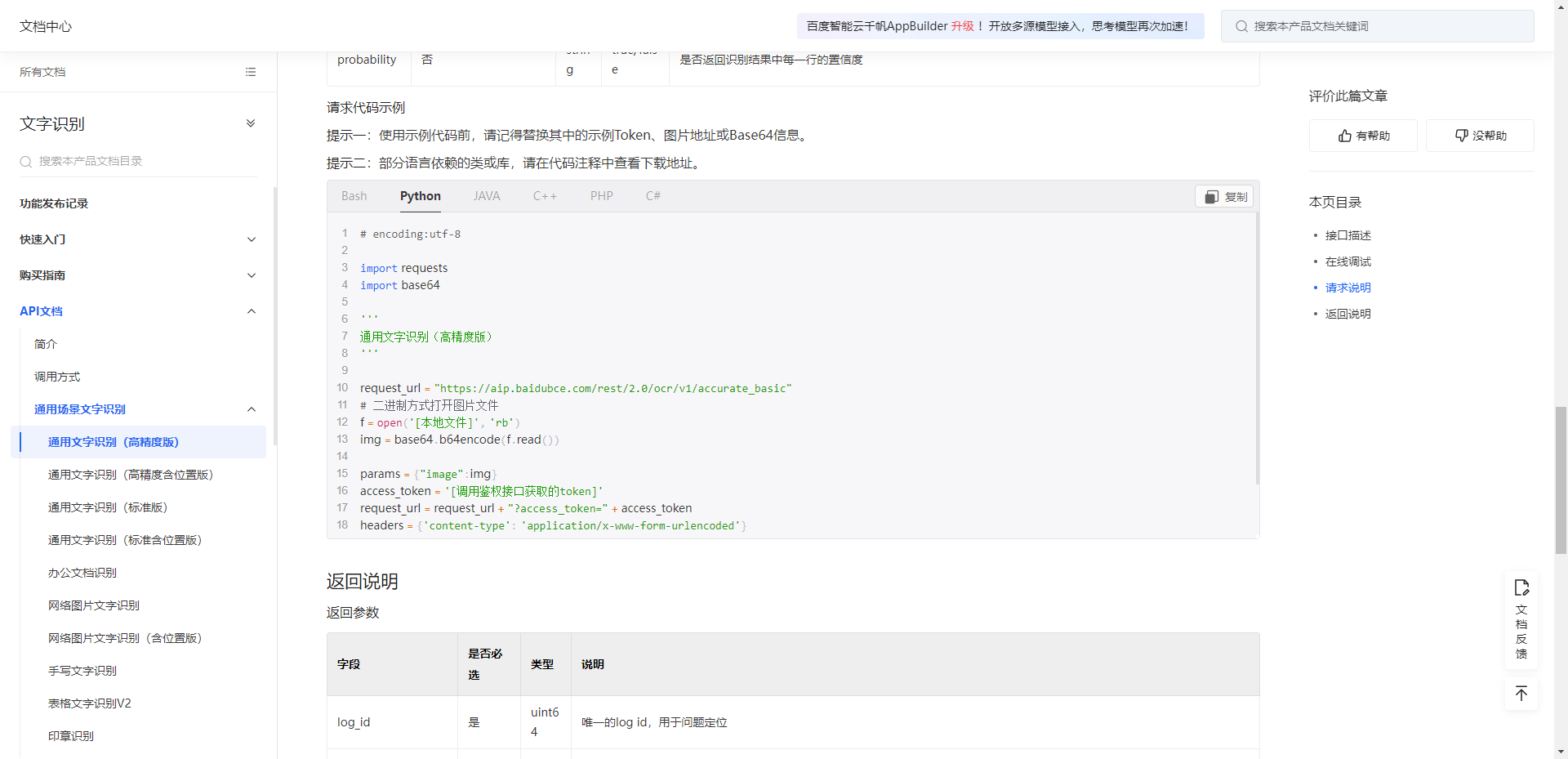Switch to the JAVA code tab
Viewport: 1568px width, 759px height.
point(487,196)
